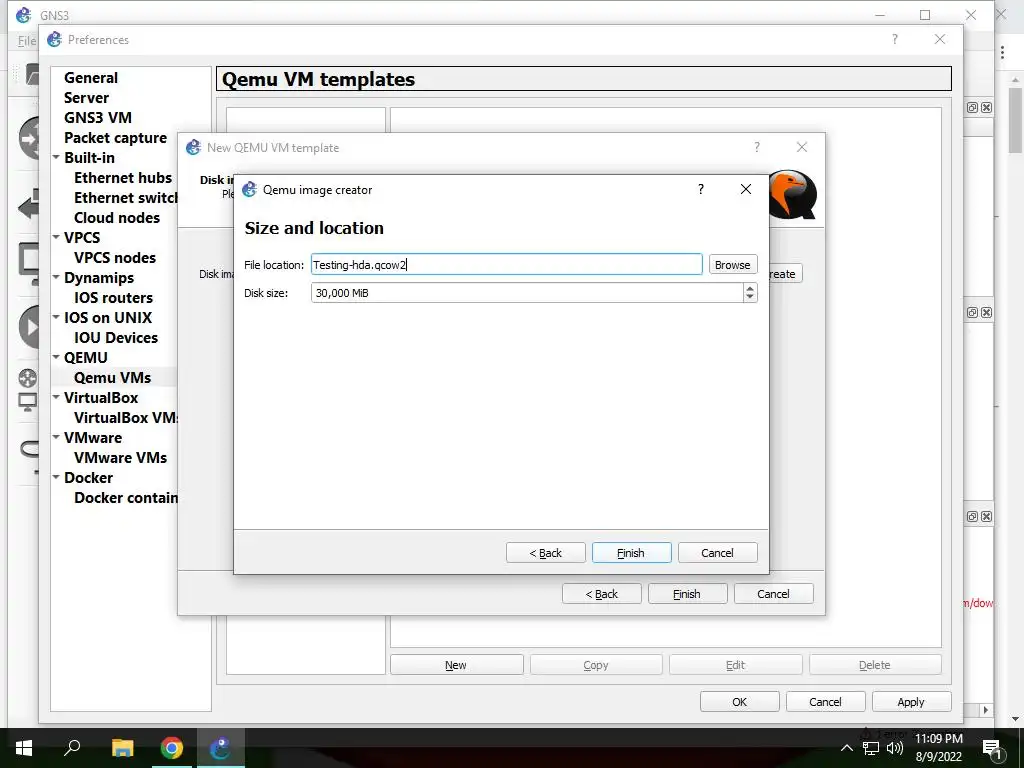1024x768 pixels.
Task: Click Back in Qemu image creator dialog
Action: pos(545,552)
